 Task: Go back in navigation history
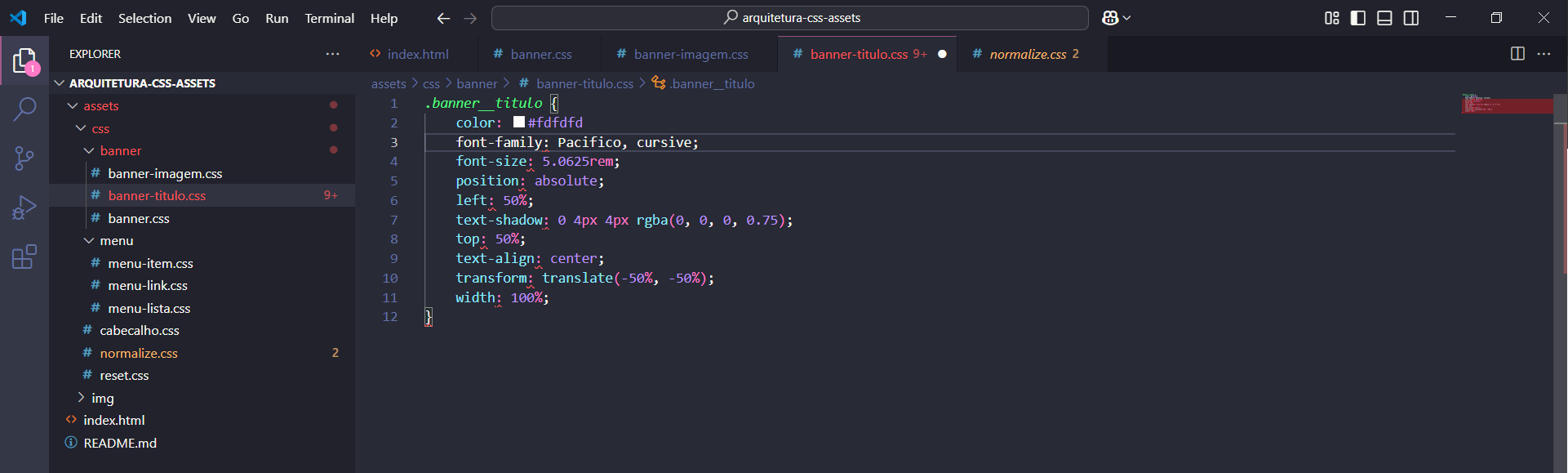[x=443, y=18]
